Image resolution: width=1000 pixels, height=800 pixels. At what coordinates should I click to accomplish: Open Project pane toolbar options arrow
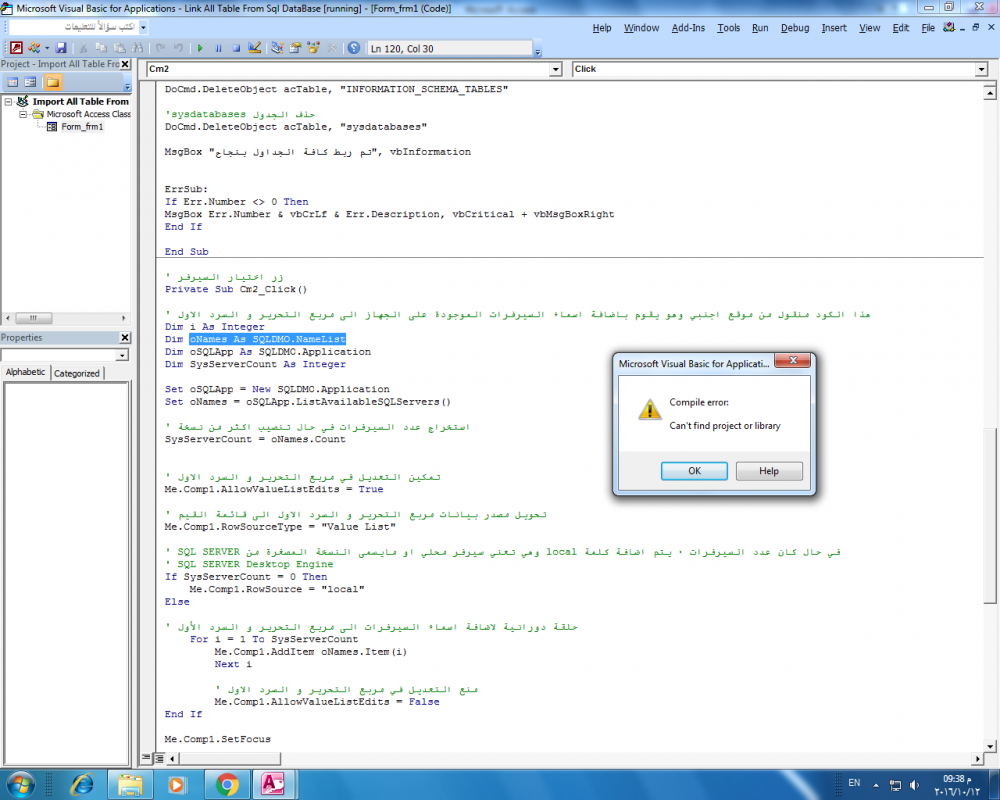pos(128,85)
